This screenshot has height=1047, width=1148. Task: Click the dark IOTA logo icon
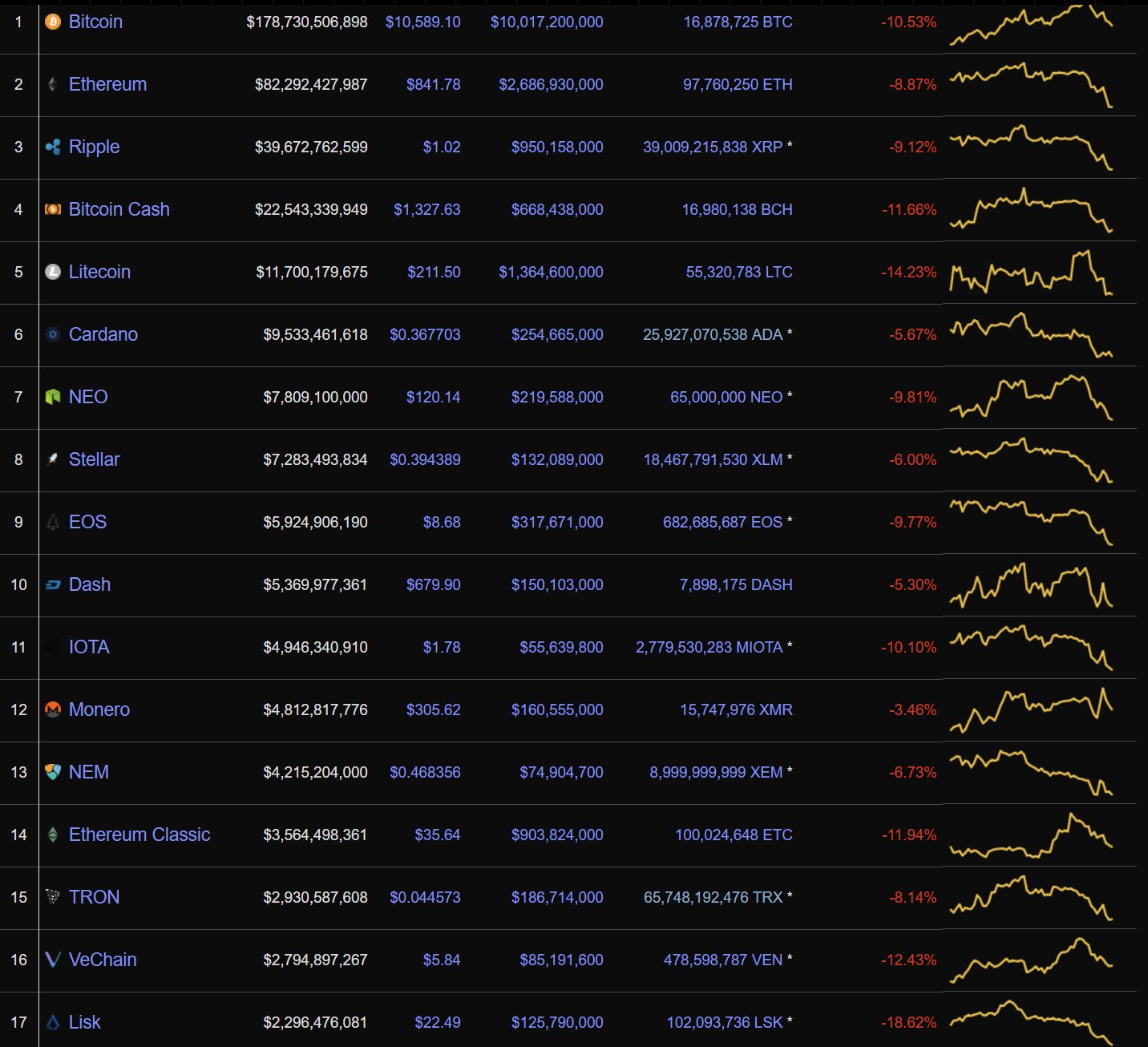pyautogui.click(x=53, y=647)
